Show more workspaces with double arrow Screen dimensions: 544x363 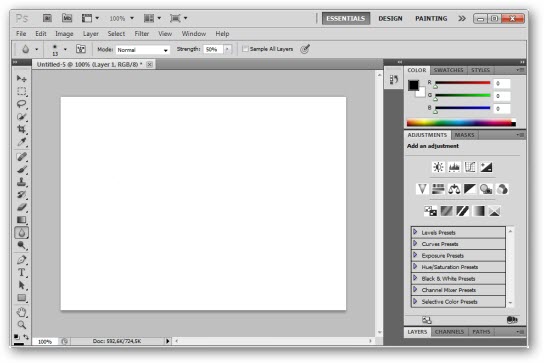pos(462,18)
